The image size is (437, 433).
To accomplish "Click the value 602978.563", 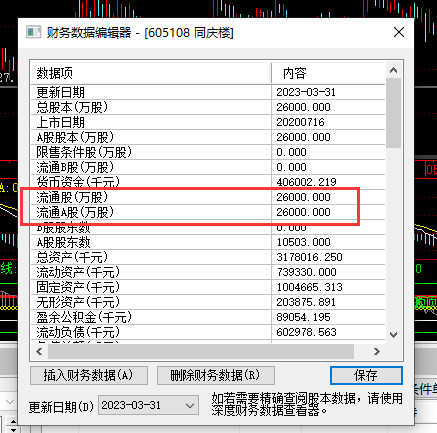I will 306,332.
